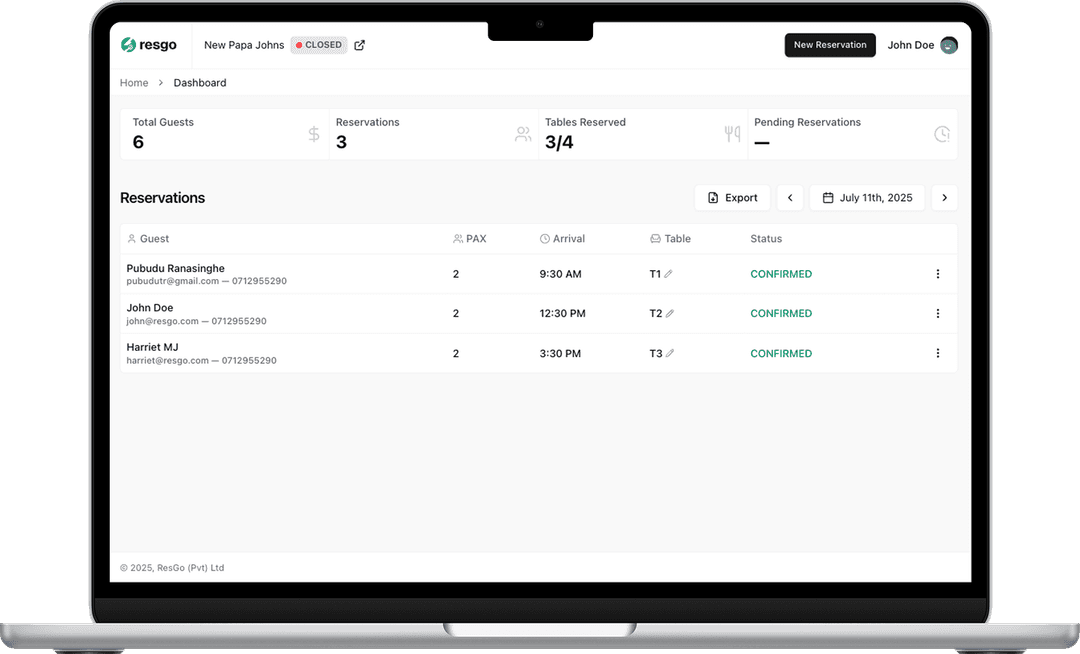Viewport: 1080px width, 654px height.
Task: Click the calendar icon in date button
Action: click(828, 198)
